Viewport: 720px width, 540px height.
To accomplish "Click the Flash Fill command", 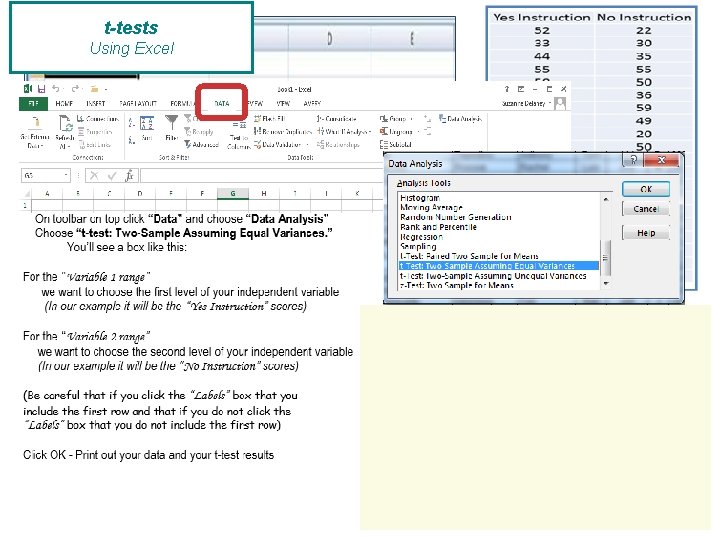I will (x=270, y=119).
